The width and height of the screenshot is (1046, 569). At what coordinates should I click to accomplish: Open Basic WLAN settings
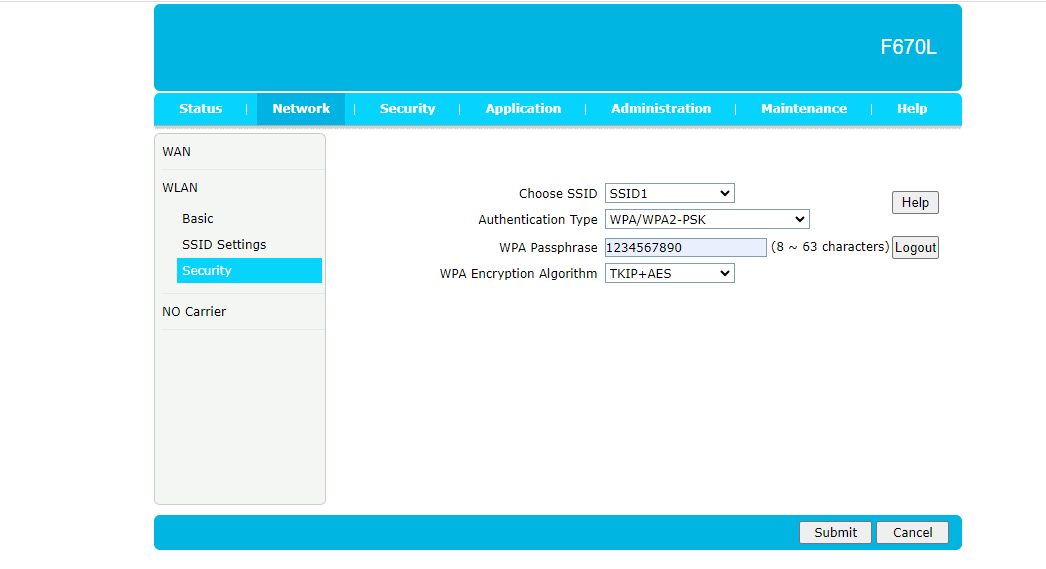coord(198,219)
